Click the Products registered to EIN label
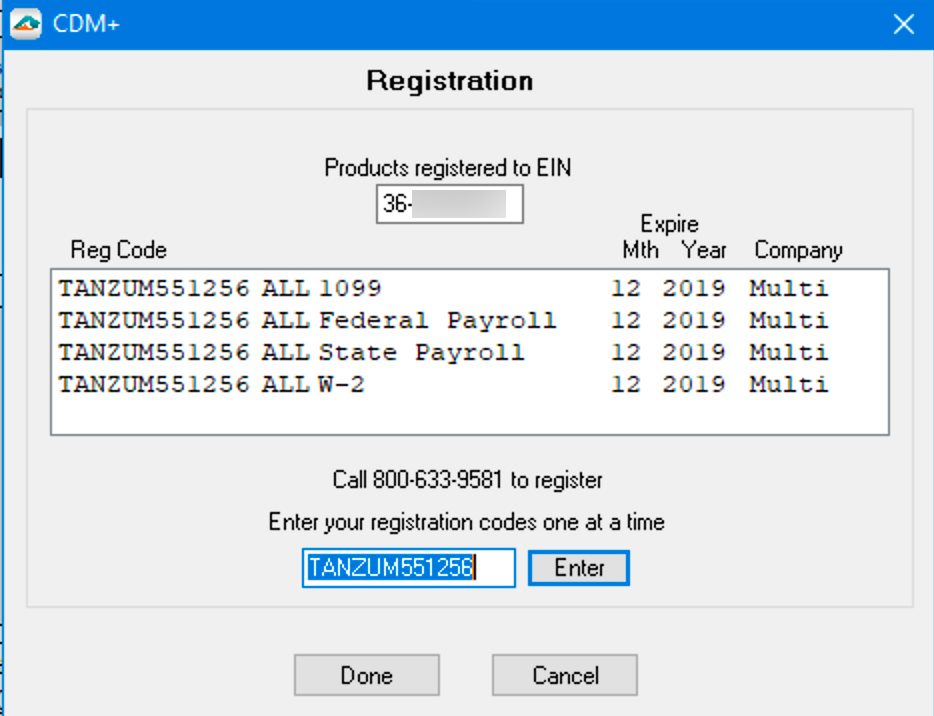Viewport: 934px width, 716px height. click(x=448, y=168)
